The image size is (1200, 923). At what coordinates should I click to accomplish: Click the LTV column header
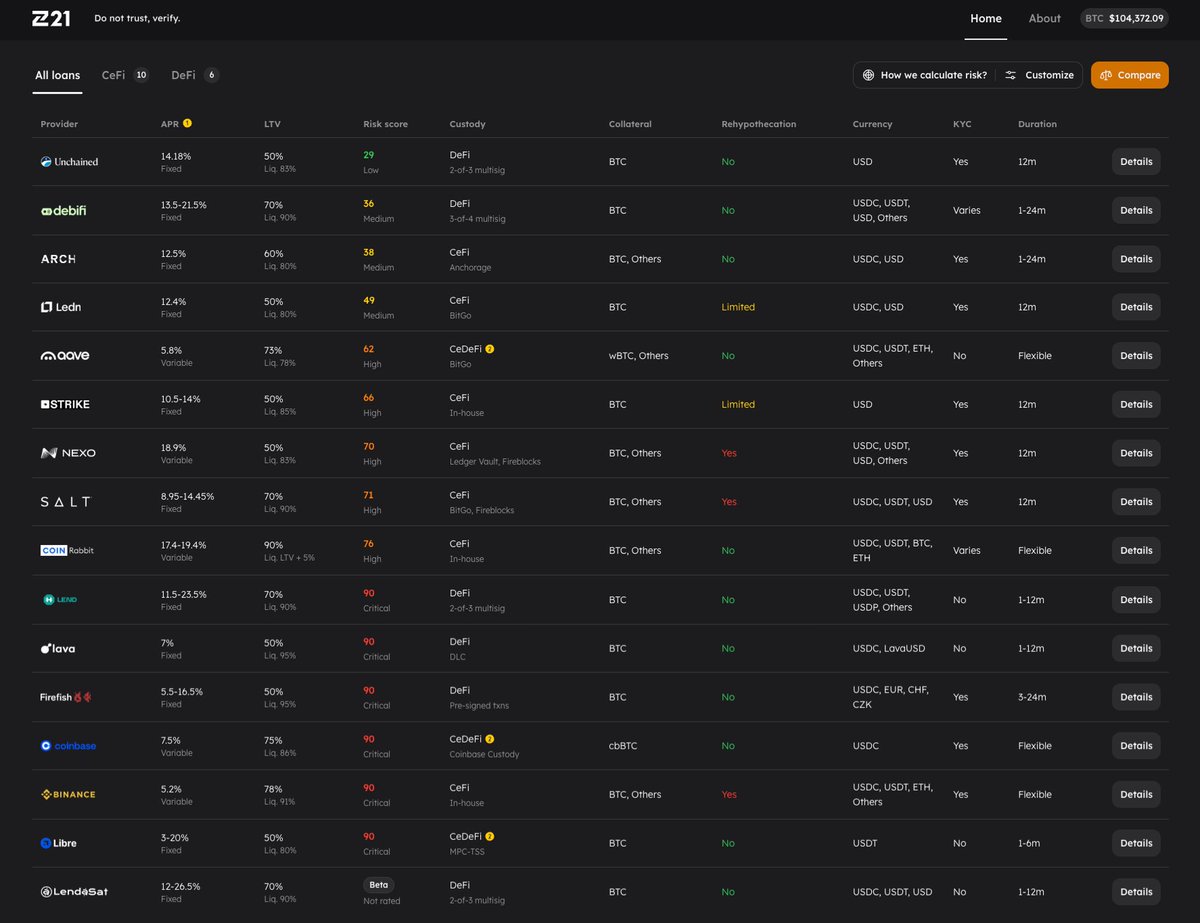point(272,124)
